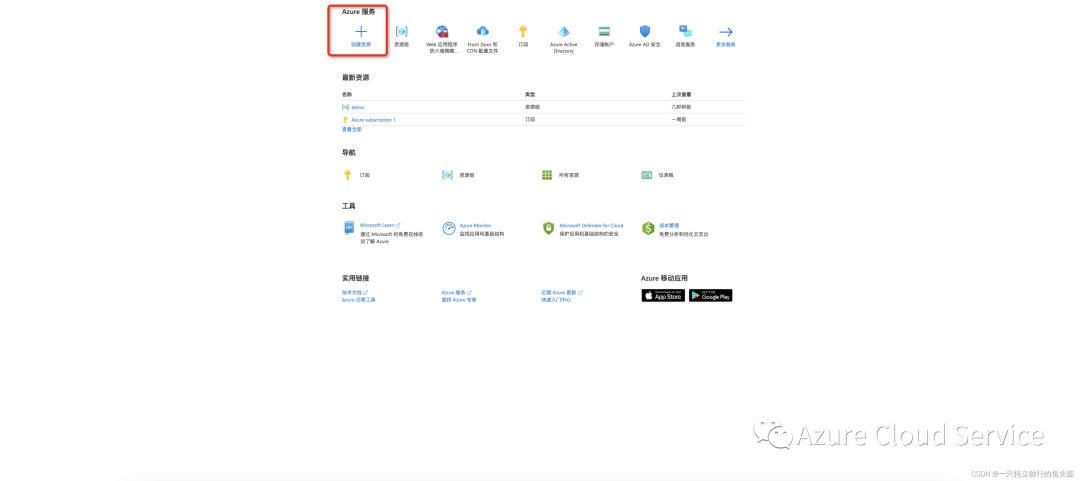Go to 所有资源 (All resources) in 导航
1080x481 pixels.
pos(560,175)
